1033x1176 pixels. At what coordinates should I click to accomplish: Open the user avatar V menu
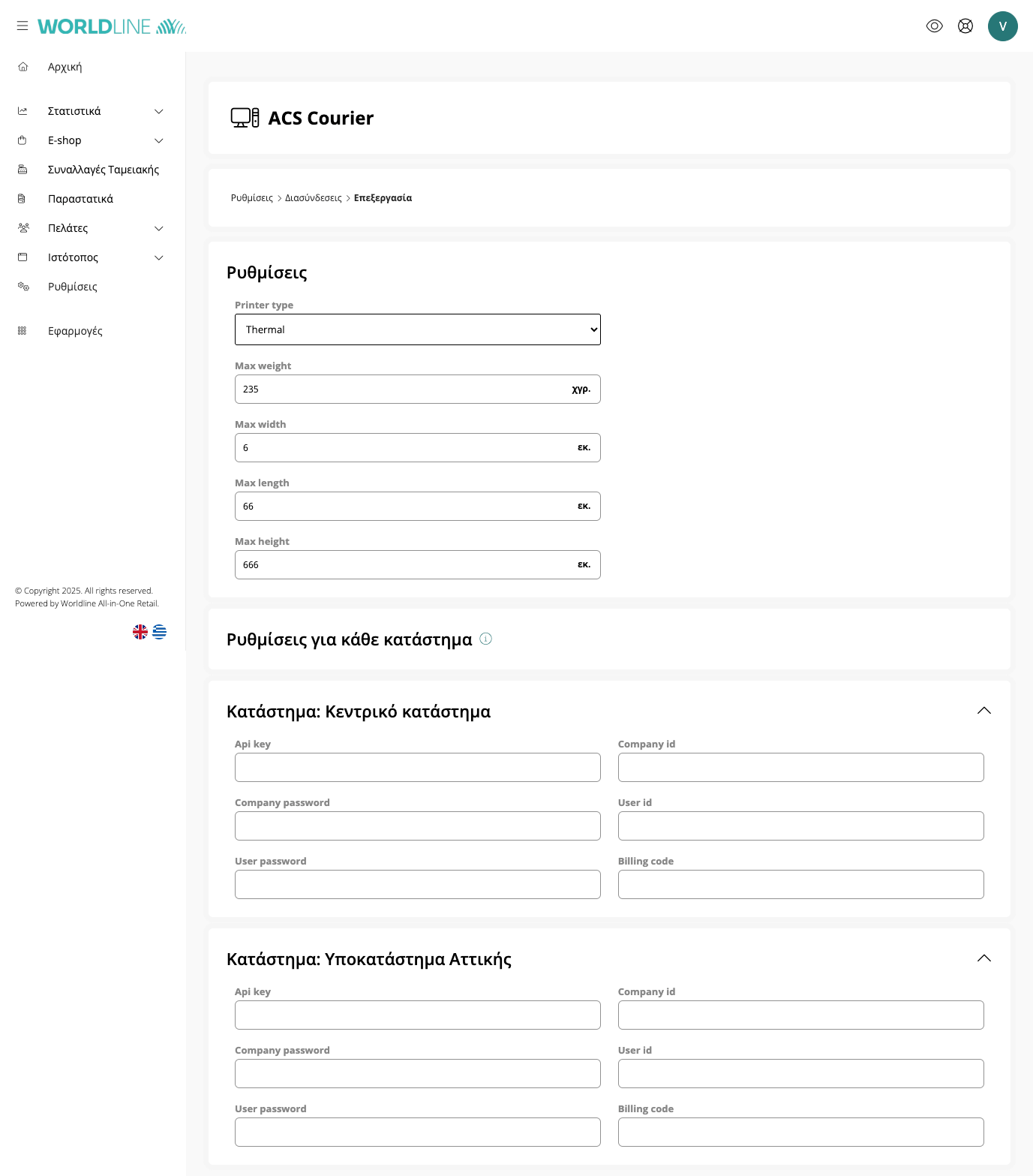1002,26
